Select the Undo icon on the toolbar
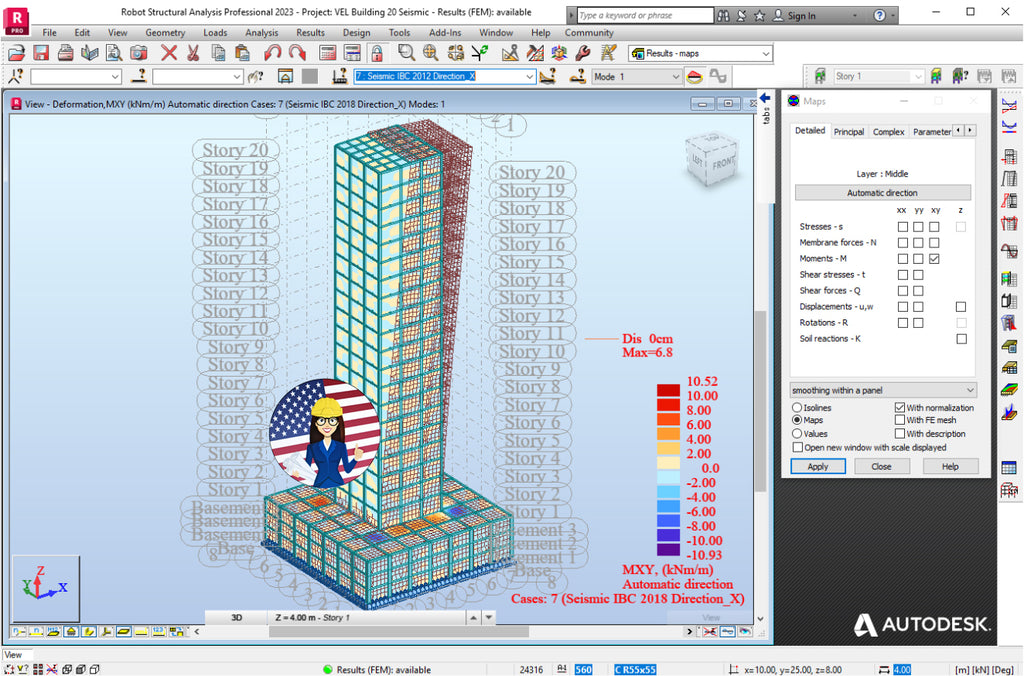Viewport: 1024px width, 676px height. point(272,53)
